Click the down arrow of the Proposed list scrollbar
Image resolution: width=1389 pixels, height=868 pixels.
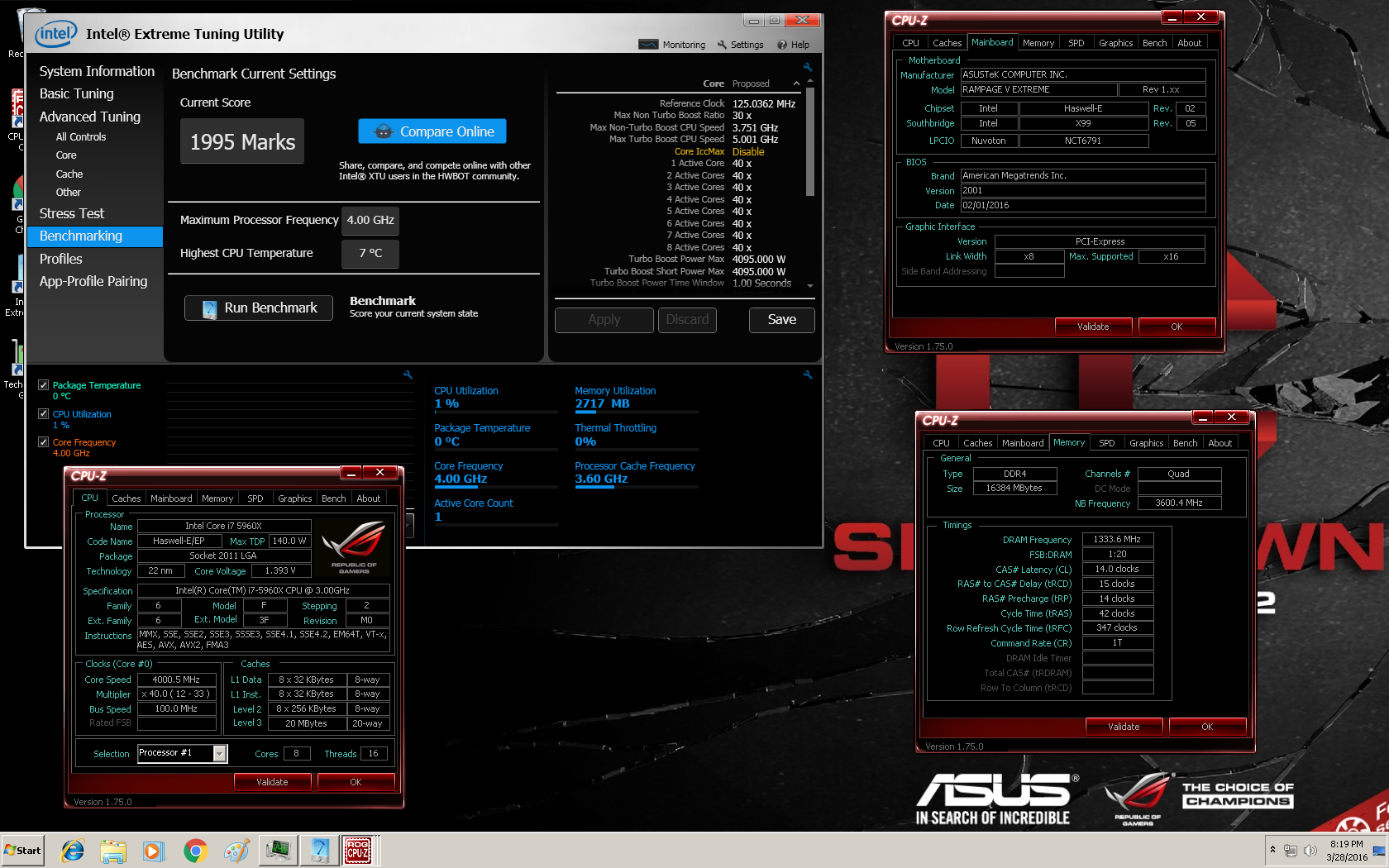point(810,285)
